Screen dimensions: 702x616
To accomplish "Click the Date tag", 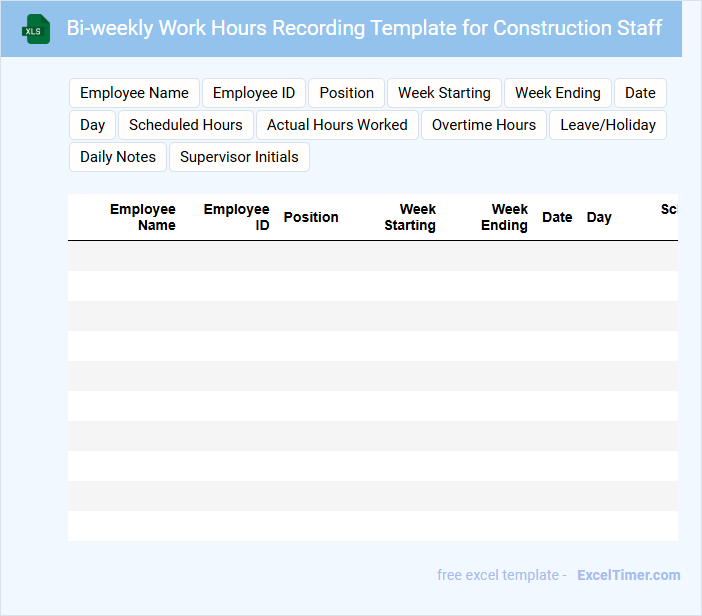I will tap(640, 93).
